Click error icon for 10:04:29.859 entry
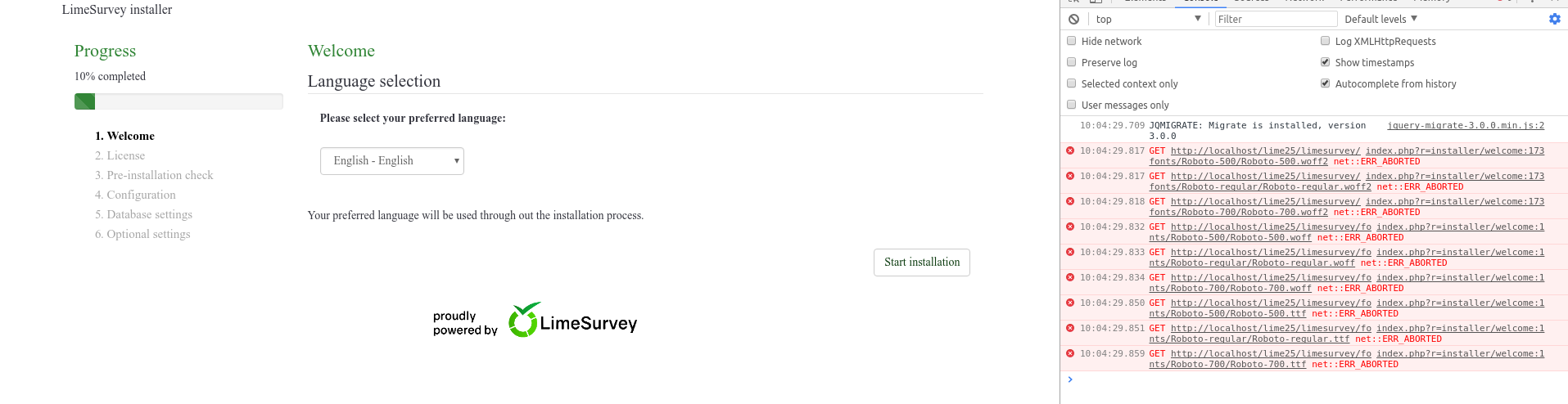The height and width of the screenshot is (404, 1568). pyautogui.click(x=1070, y=353)
